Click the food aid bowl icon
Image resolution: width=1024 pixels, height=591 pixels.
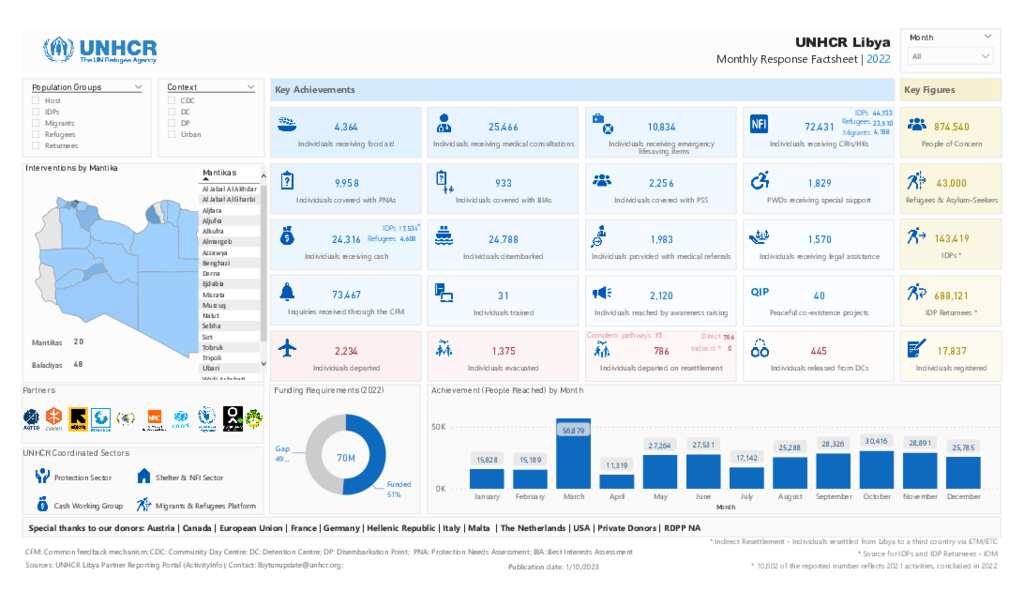287,123
